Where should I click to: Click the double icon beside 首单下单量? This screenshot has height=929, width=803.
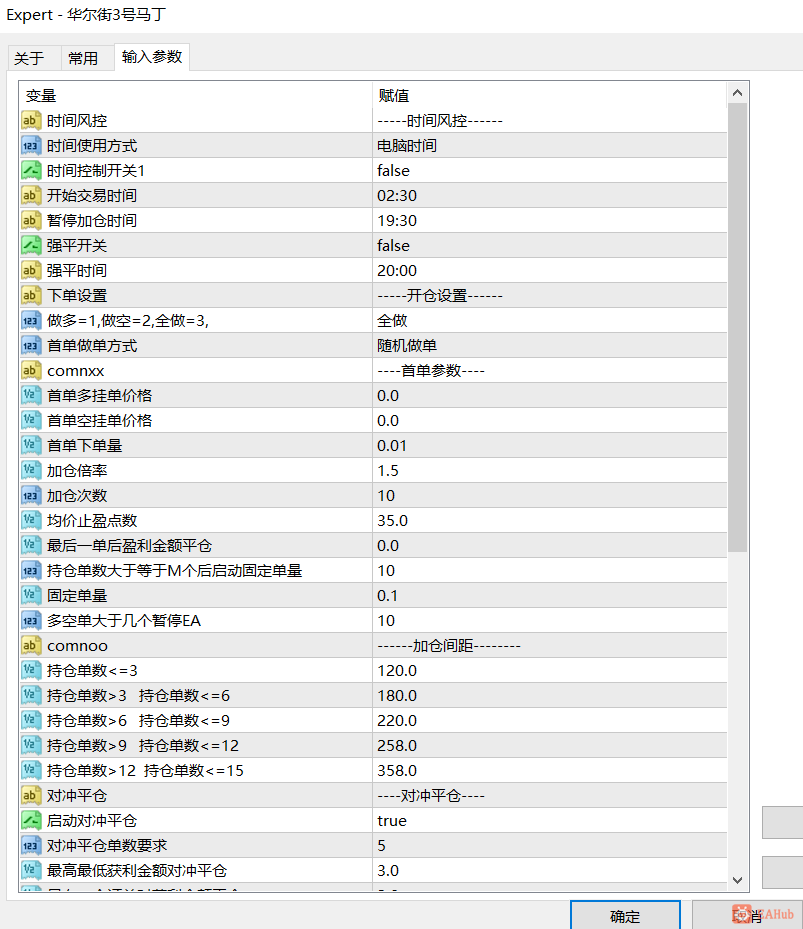31,446
